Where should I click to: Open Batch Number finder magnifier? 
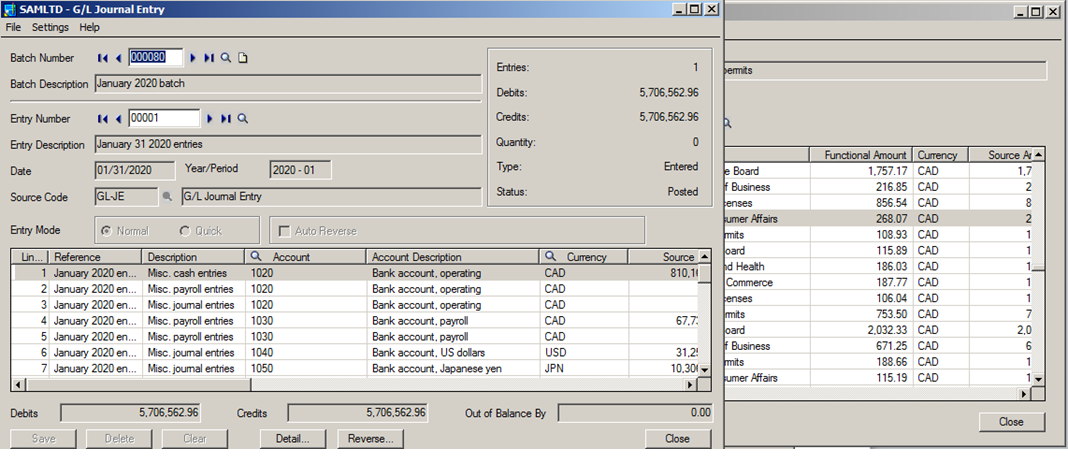[226, 58]
